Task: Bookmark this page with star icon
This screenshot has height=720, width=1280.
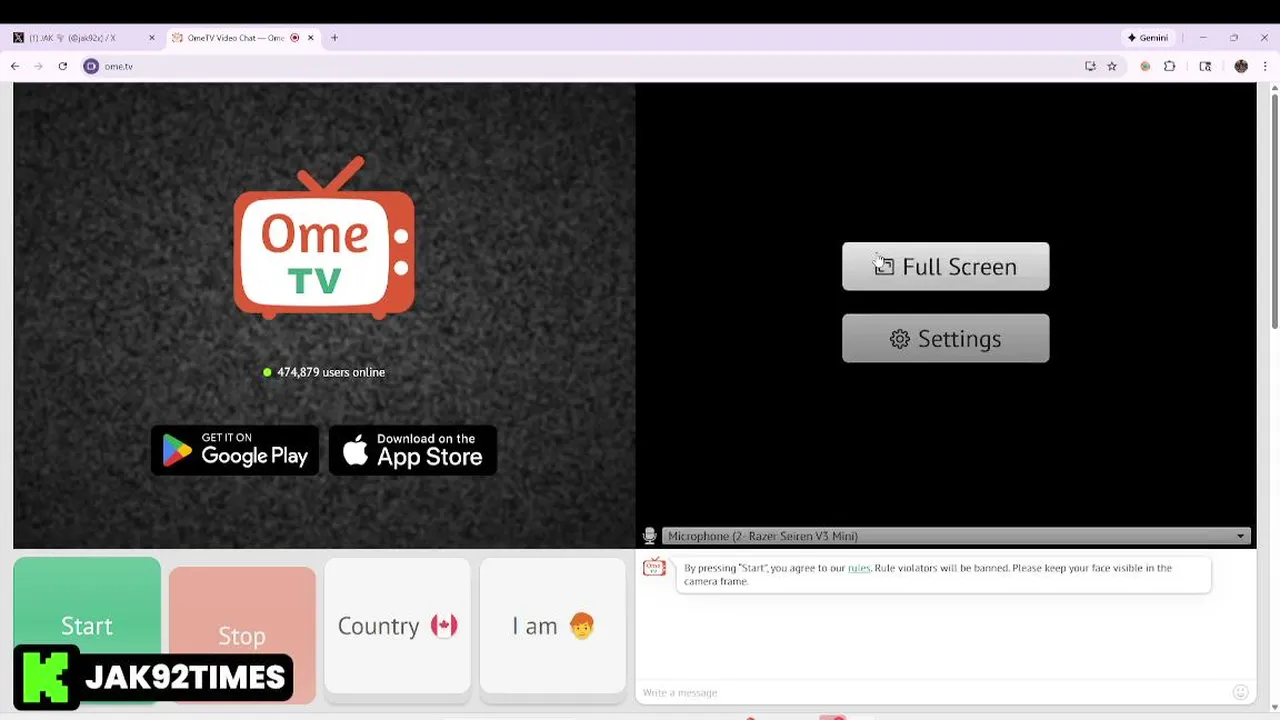Action: 1111,66
